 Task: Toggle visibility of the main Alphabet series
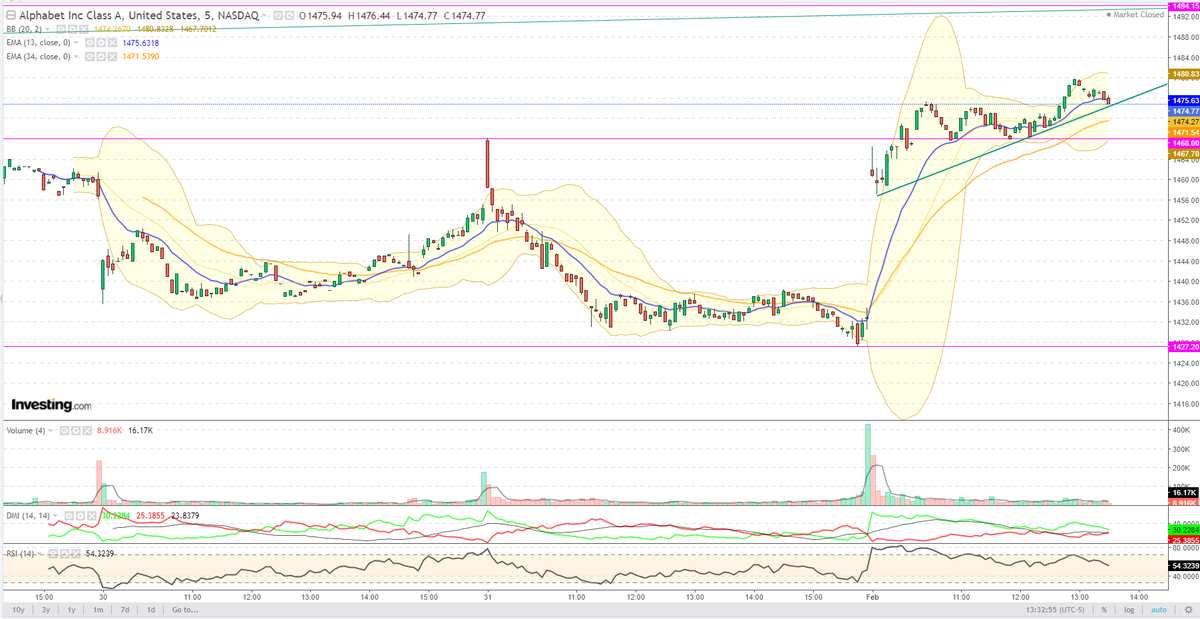278,15
